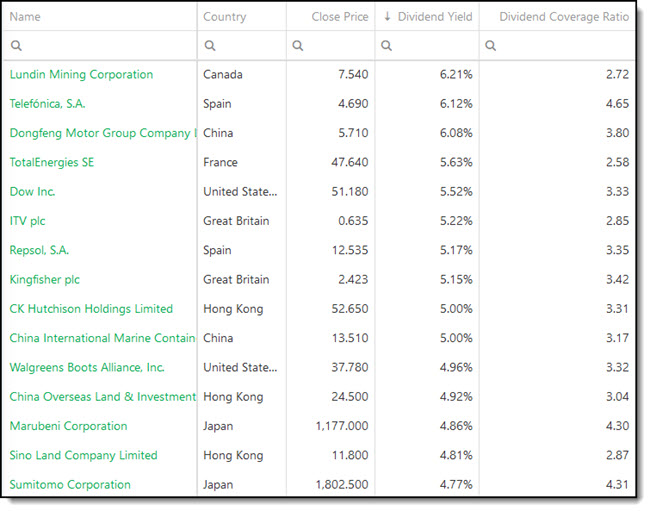Sort by the Close Price column header
Screen dimensions: 650x511
click(340, 17)
